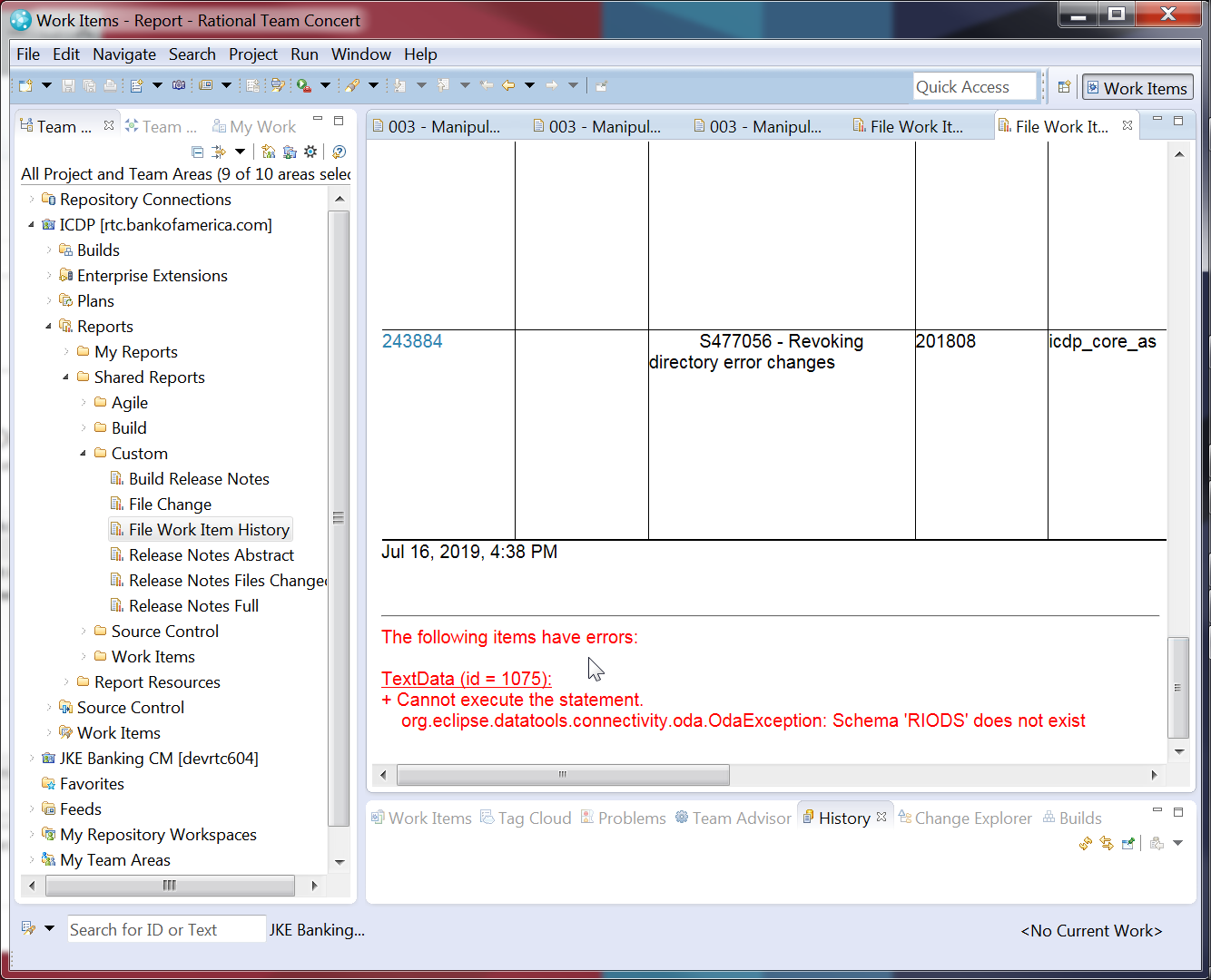This screenshot has height=980, width=1211.
Task: Click the TextData (id = 1075) error link
Action: click(466, 679)
